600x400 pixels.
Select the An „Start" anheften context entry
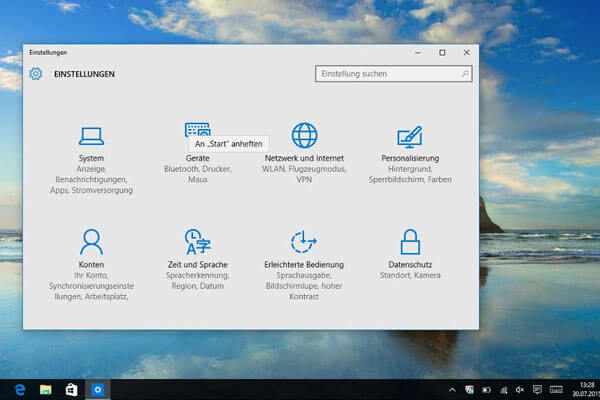tap(229, 144)
